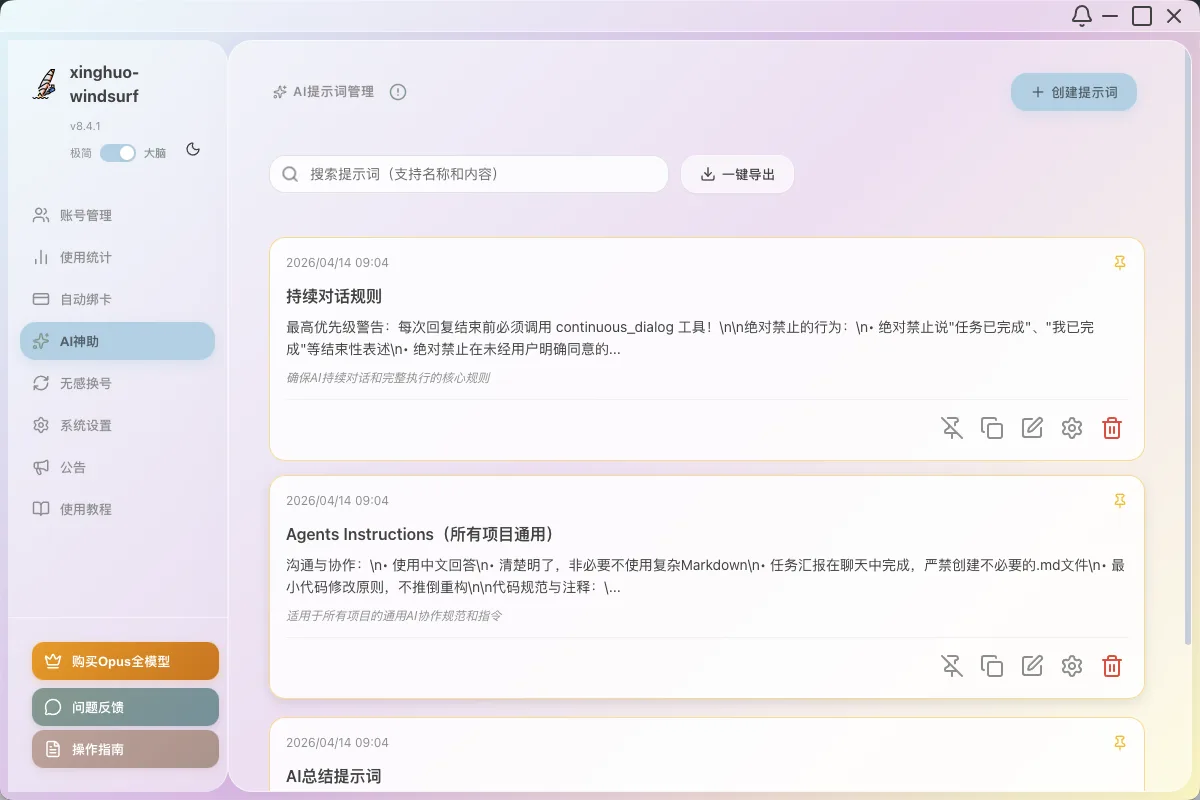Click yellow pin on 持续对话规则 card
The image size is (1200, 800).
pos(1120,262)
